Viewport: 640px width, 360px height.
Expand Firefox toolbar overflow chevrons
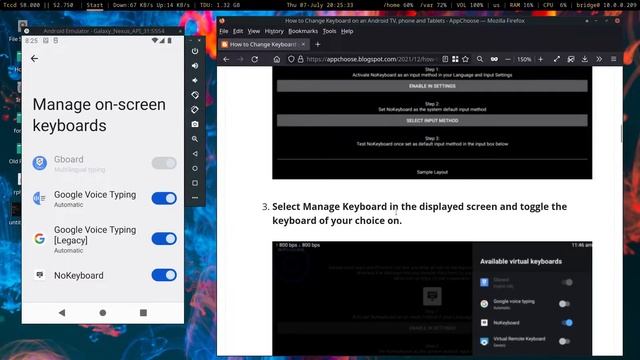pyautogui.click(x=599, y=59)
